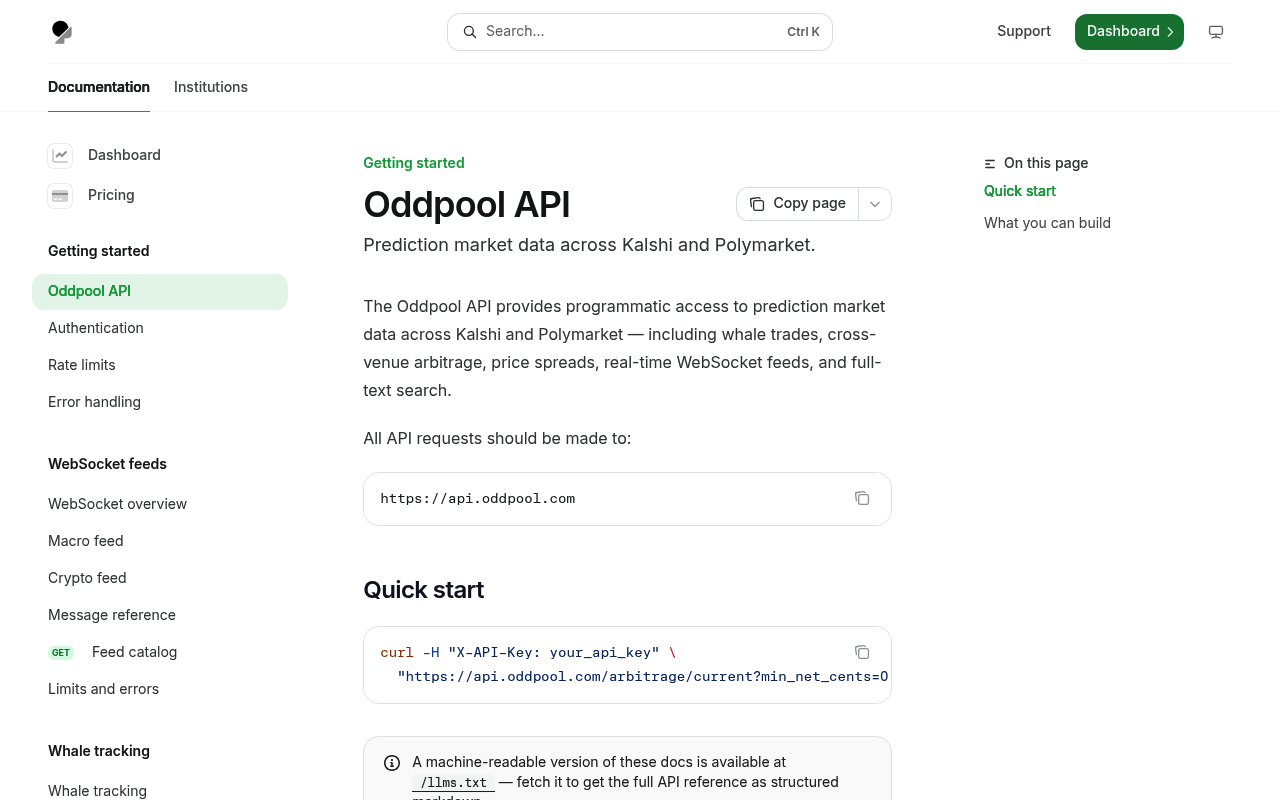Focus the Search field

(640, 32)
